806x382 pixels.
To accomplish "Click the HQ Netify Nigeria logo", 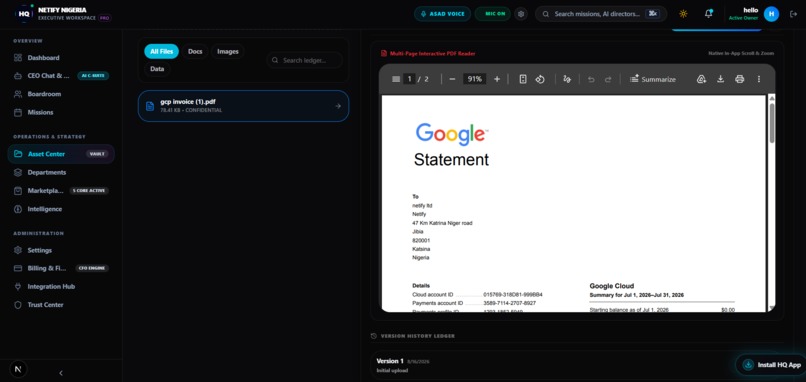I will [23, 14].
